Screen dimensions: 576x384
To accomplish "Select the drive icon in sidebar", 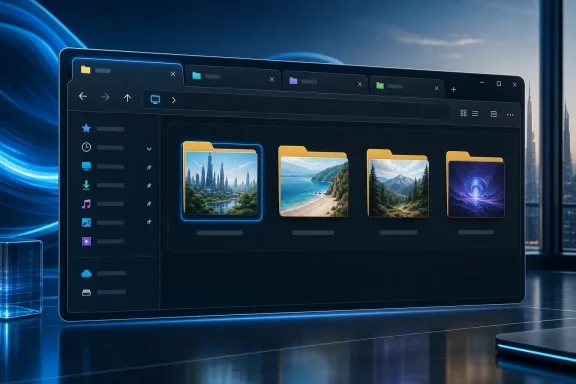I will (x=104, y=292).
